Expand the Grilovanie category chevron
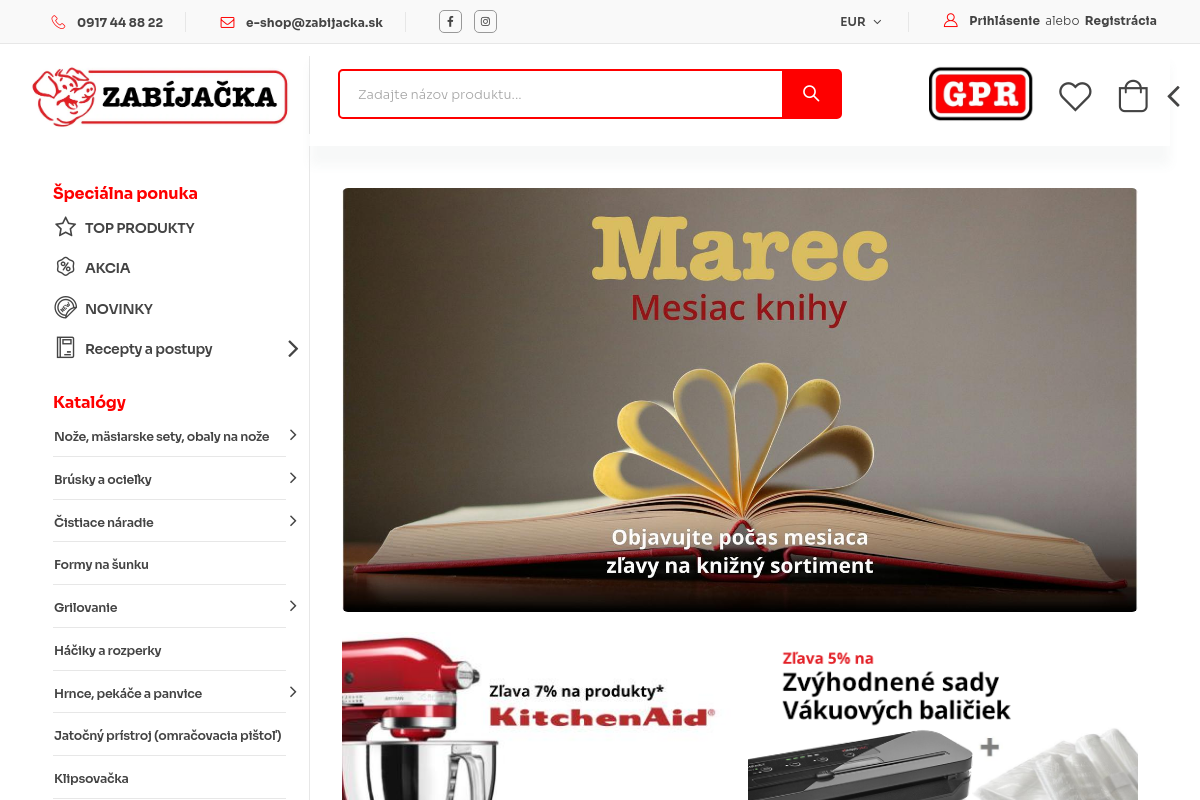 [293, 606]
